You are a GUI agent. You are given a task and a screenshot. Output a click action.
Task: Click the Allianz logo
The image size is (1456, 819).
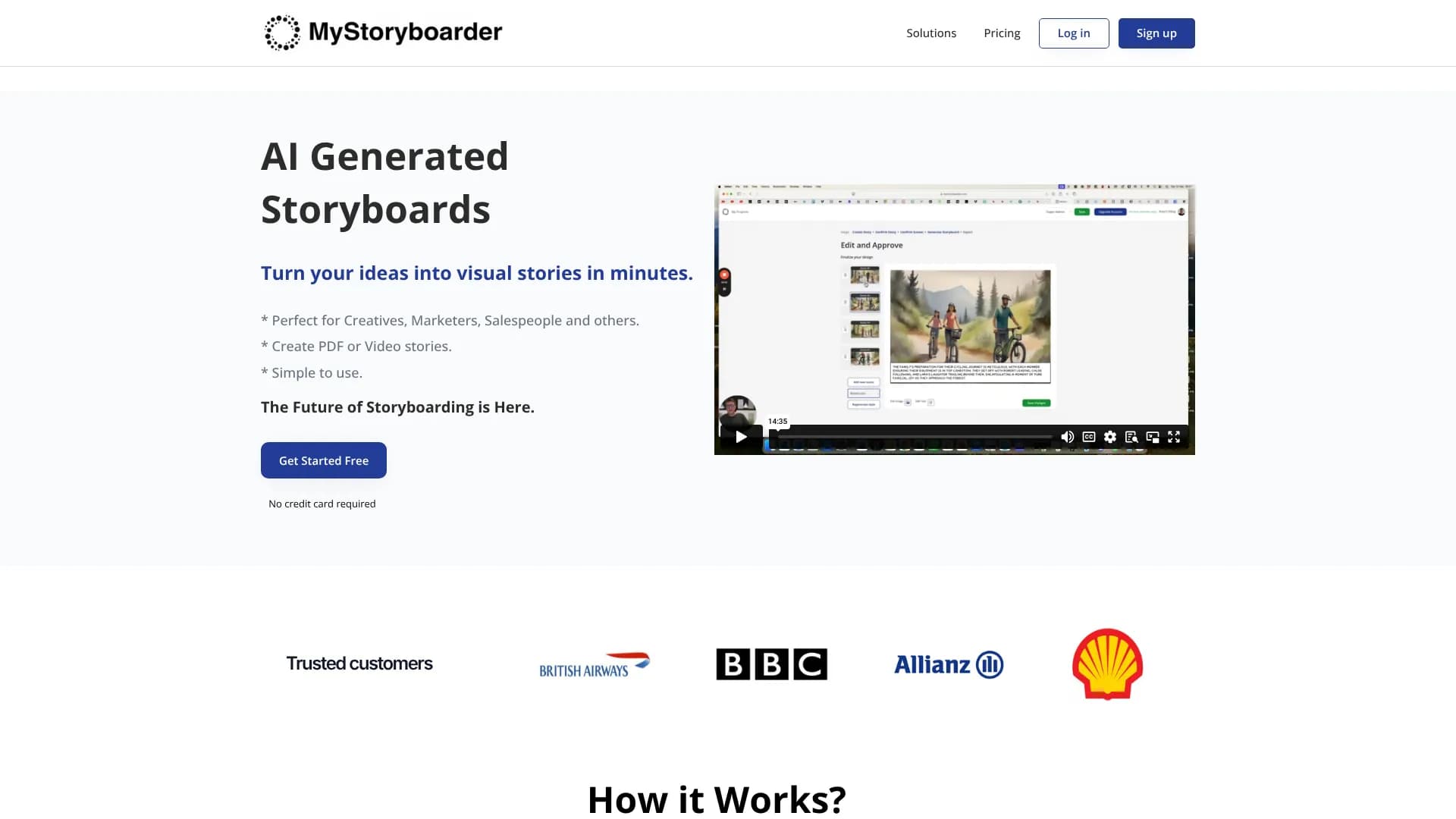point(948,664)
